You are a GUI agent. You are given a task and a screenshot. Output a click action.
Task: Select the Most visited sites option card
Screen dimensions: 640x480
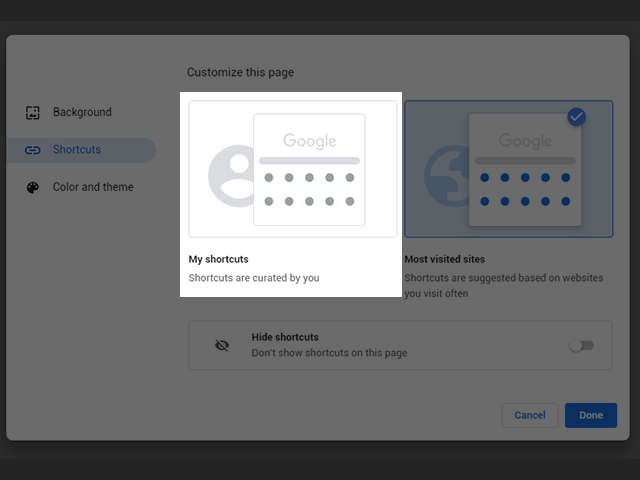[508, 168]
